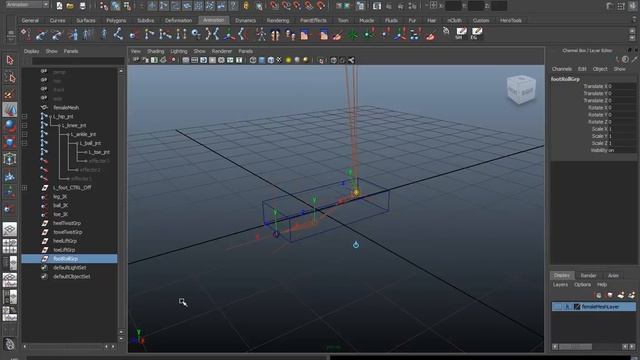Switch to the Polygons shelf tab
640x360 pixels.
coord(116,20)
